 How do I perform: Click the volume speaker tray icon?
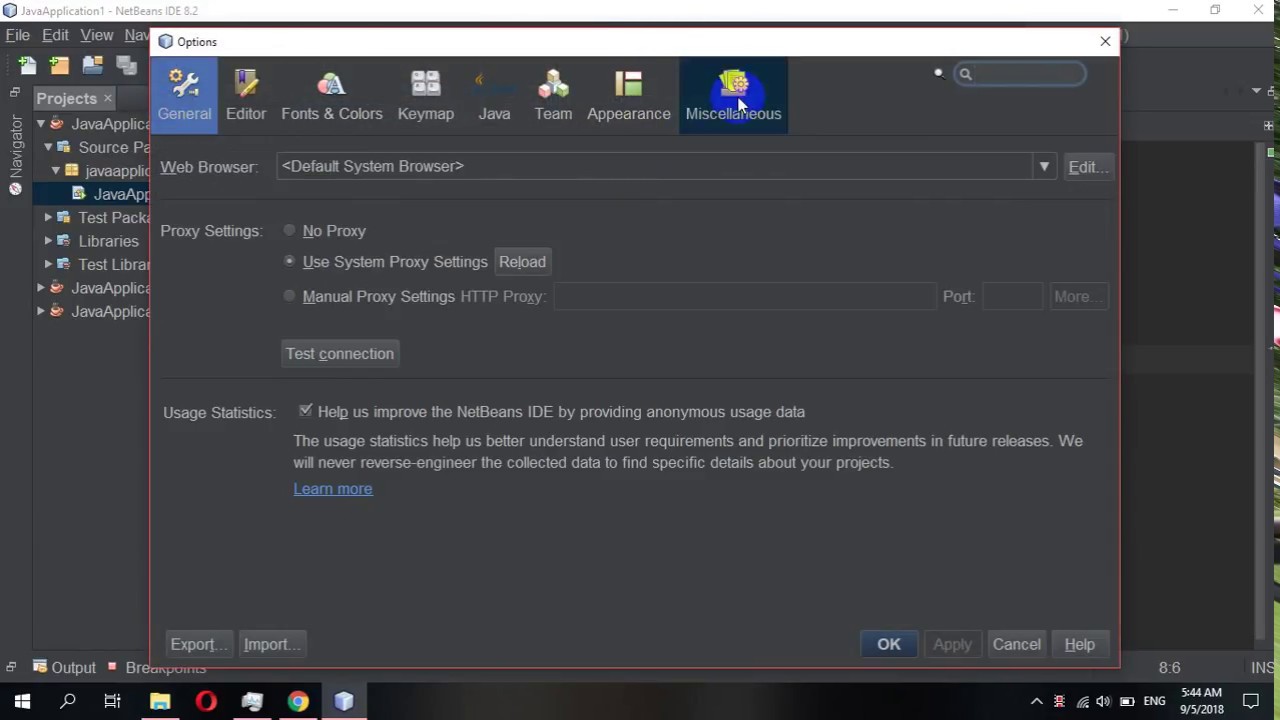pos(1103,701)
